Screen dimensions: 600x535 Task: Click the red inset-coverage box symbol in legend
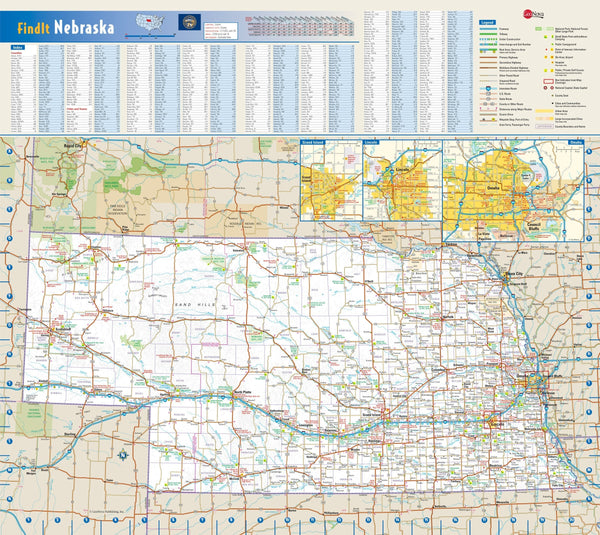(548, 82)
